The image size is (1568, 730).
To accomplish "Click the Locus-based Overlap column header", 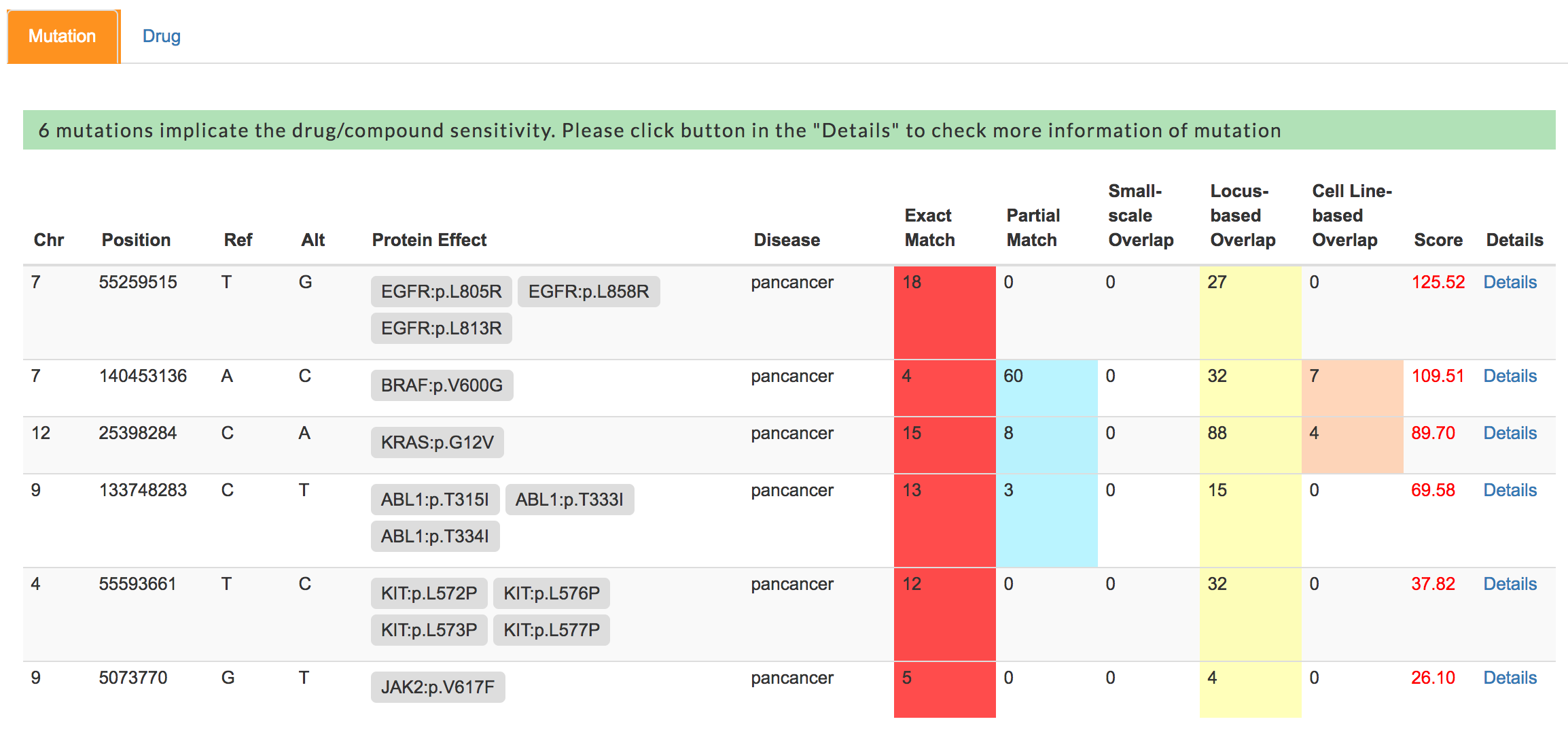I will [x=1243, y=215].
